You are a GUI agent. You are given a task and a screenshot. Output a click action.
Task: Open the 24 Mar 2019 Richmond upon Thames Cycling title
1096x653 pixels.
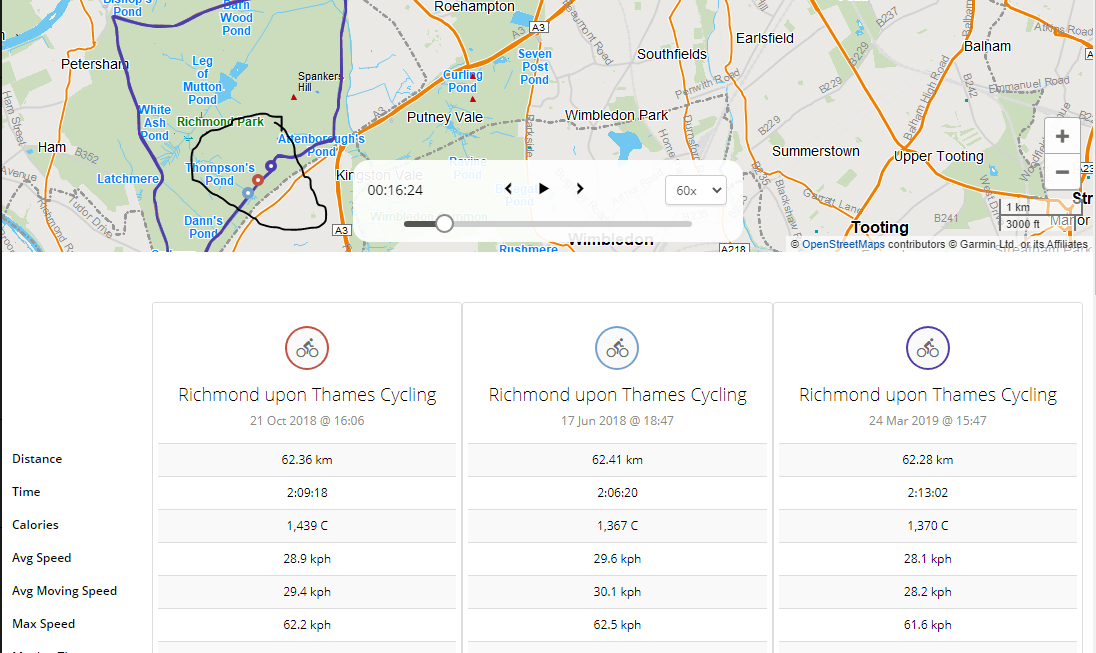pyautogui.click(x=928, y=395)
